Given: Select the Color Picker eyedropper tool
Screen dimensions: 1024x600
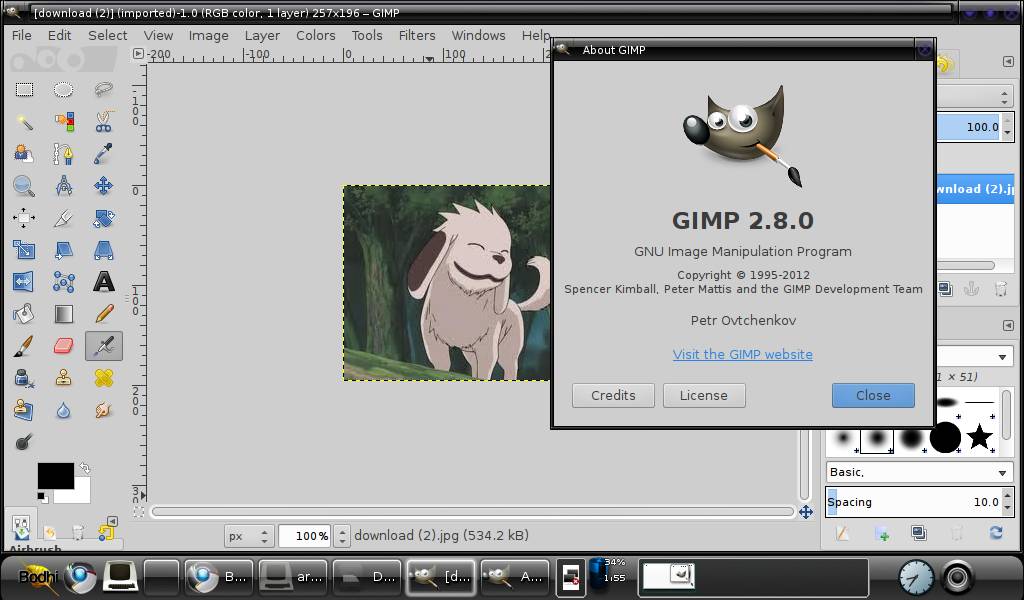Looking at the screenshot, I should [x=103, y=153].
